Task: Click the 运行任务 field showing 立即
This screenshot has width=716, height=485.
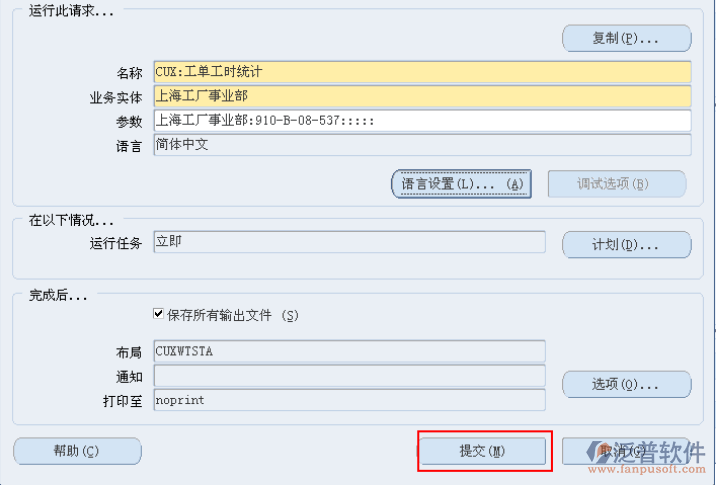Action: point(349,242)
